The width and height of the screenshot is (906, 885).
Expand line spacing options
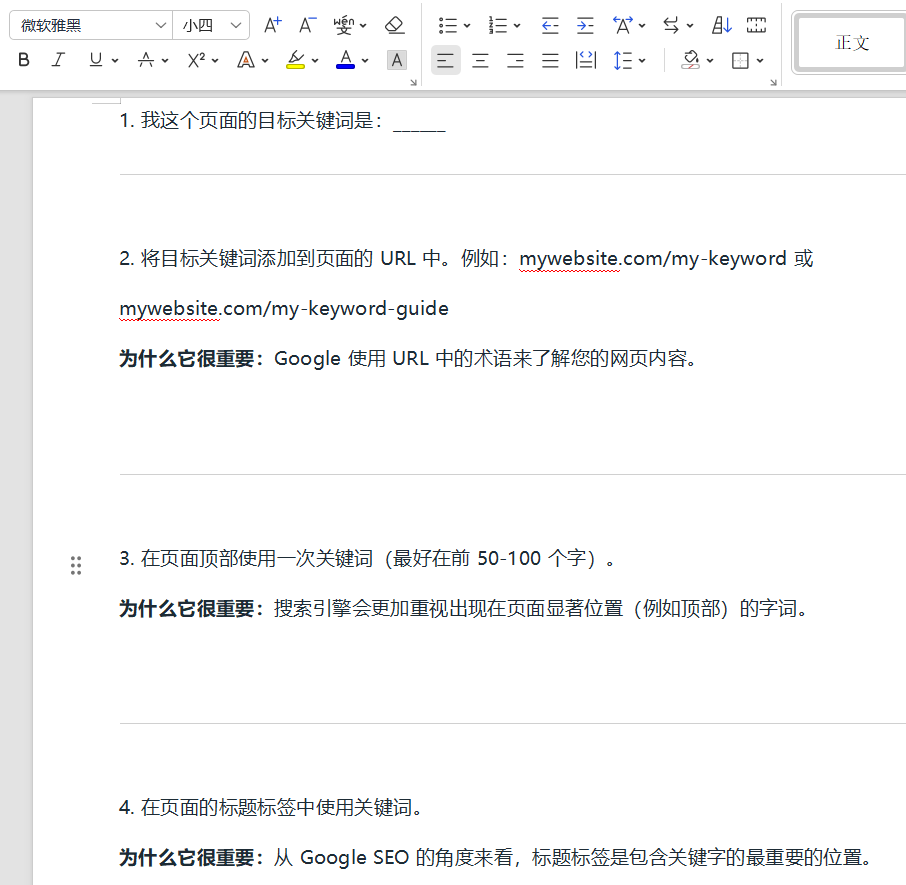pos(641,61)
